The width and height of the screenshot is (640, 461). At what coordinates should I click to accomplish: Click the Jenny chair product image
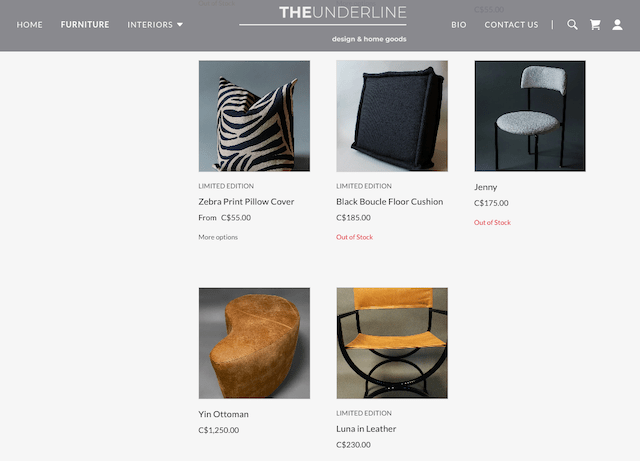[530, 116]
